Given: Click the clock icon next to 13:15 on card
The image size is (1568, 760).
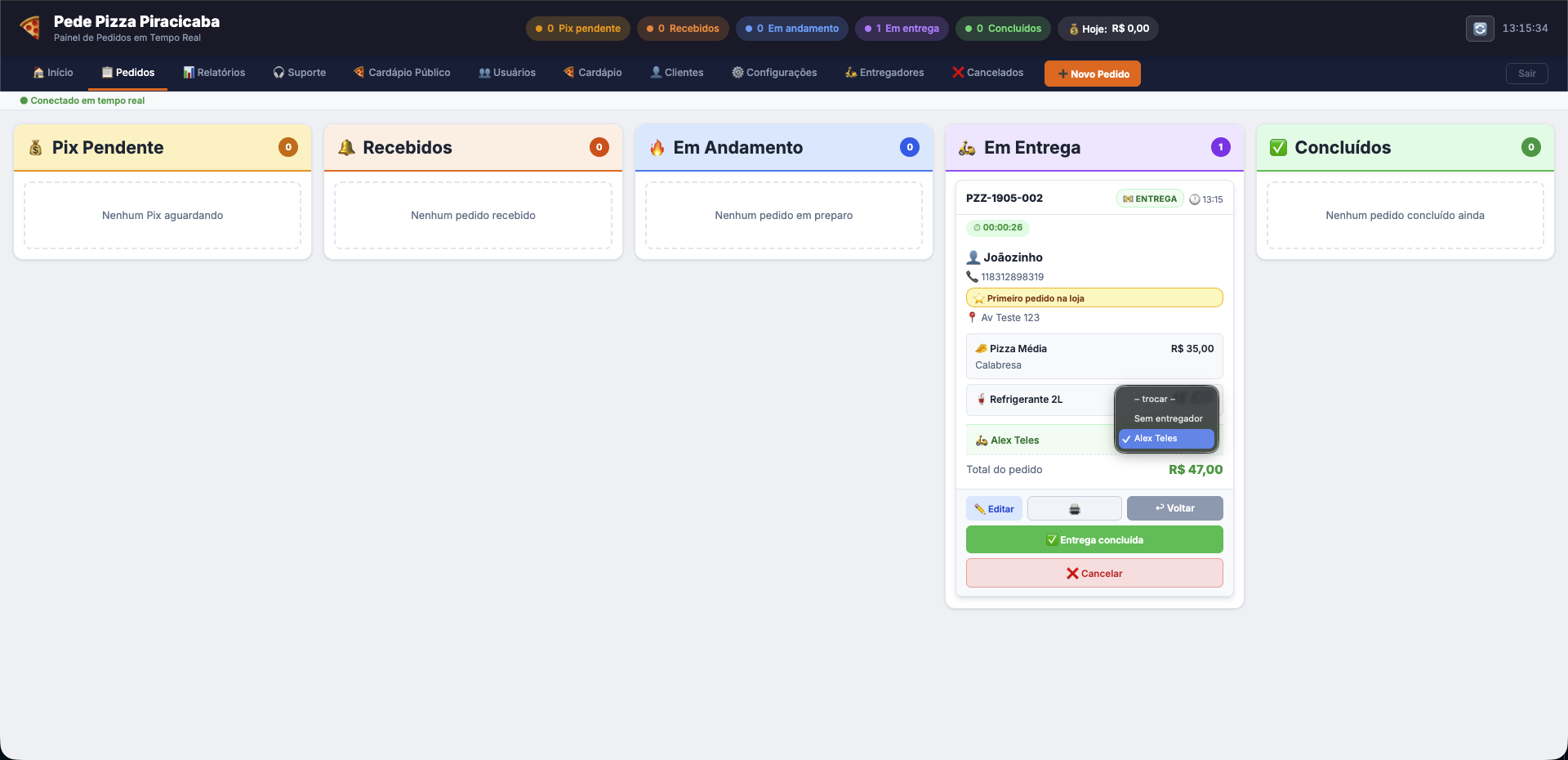Looking at the screenshot, I should click(1195, 199).
